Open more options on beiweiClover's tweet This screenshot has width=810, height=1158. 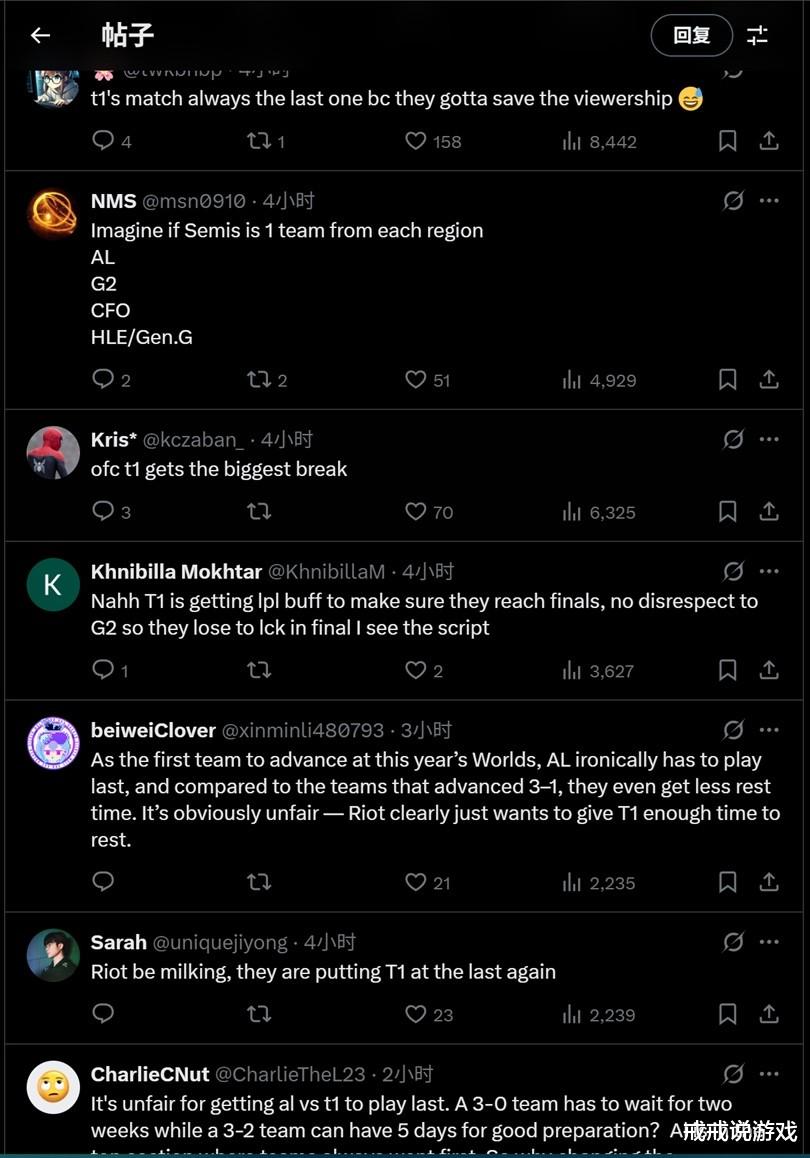[x=769, y=730]
